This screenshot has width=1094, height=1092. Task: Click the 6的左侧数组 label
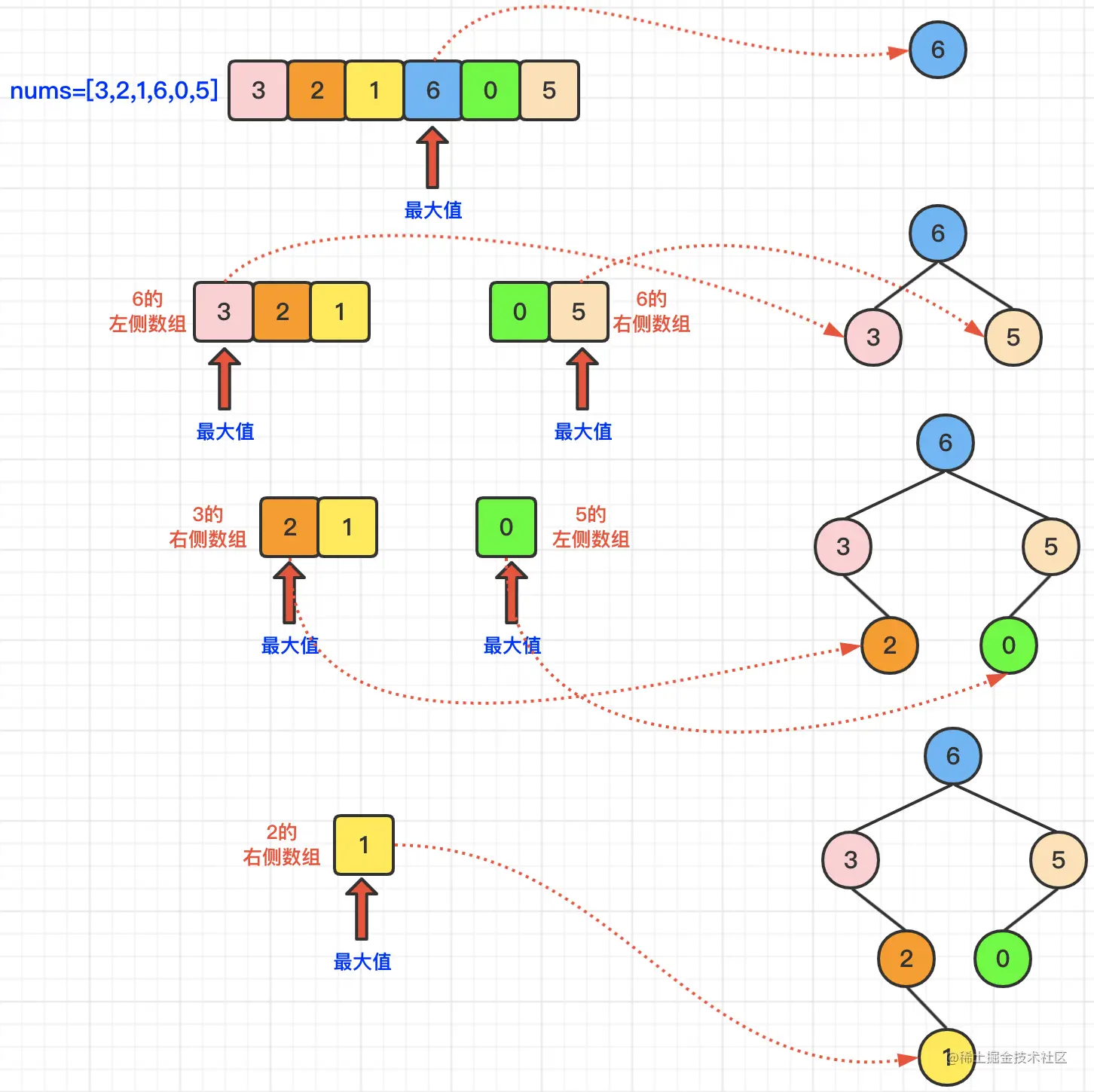coord(148,312)
